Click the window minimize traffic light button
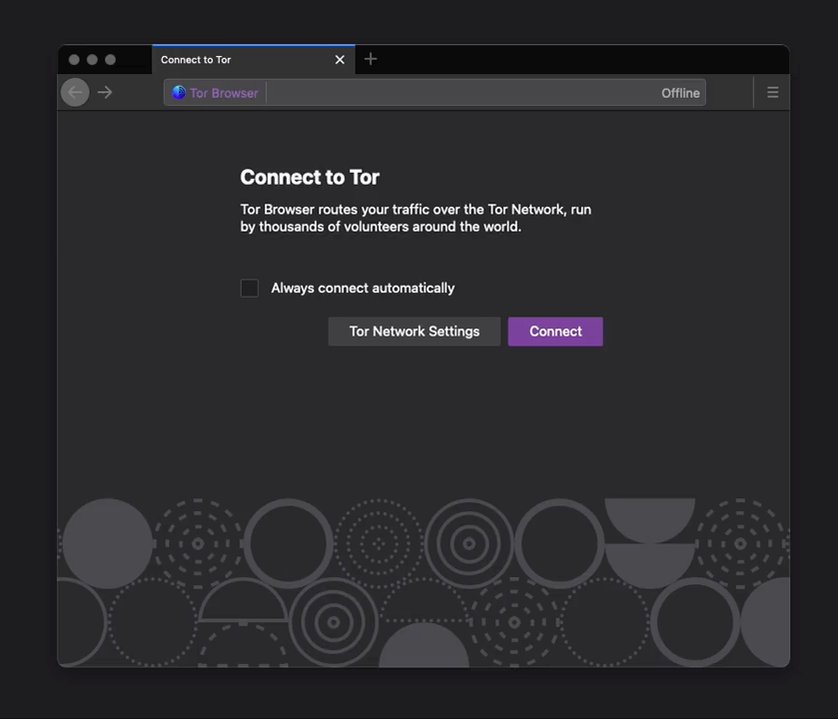 pyautogui.click(x=92, y=59)
